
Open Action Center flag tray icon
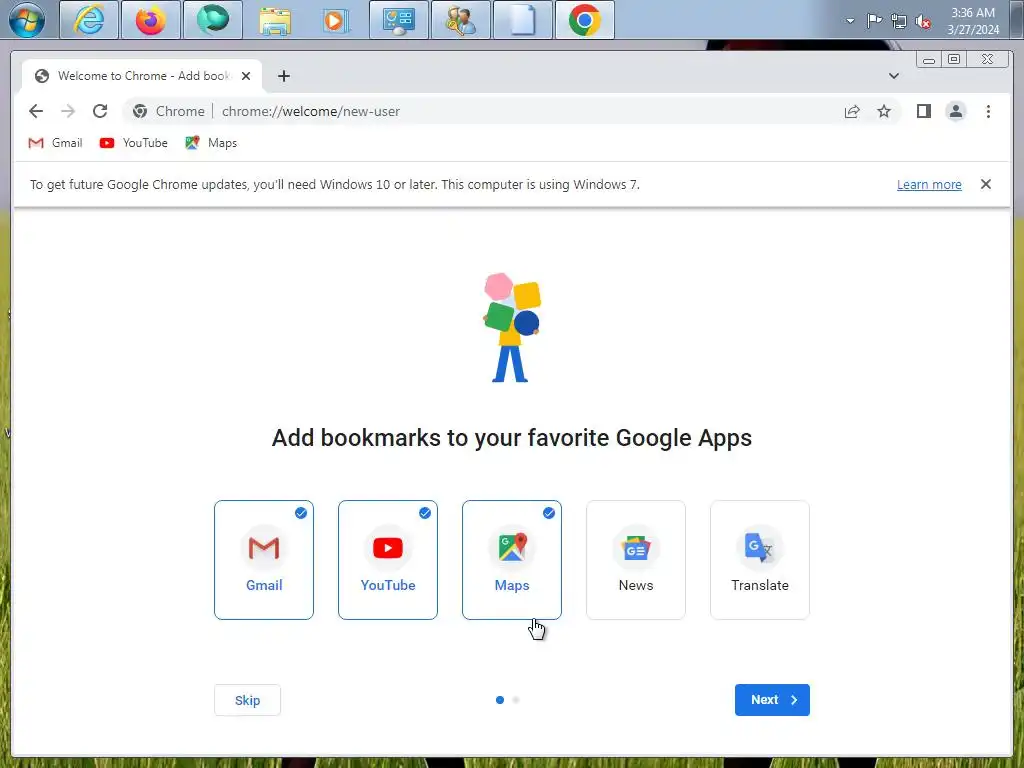[x=874, y=21]
